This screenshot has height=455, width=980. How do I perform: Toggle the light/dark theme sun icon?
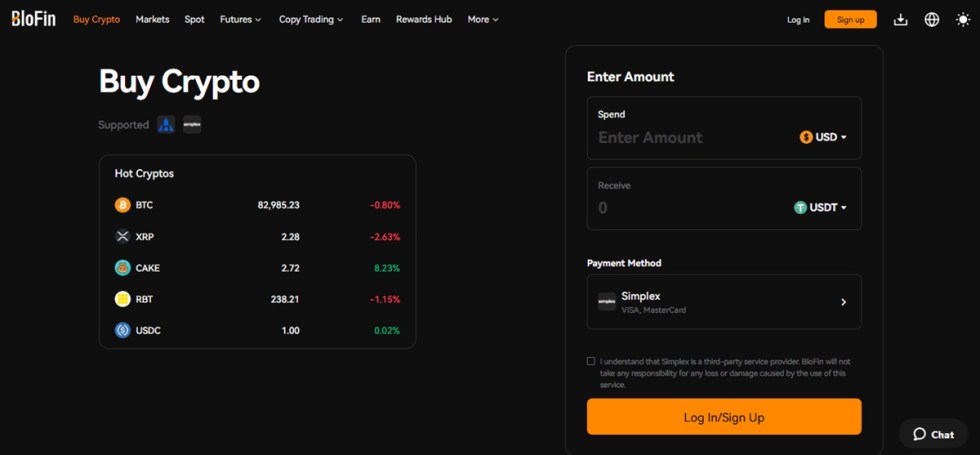click(962, 19)
